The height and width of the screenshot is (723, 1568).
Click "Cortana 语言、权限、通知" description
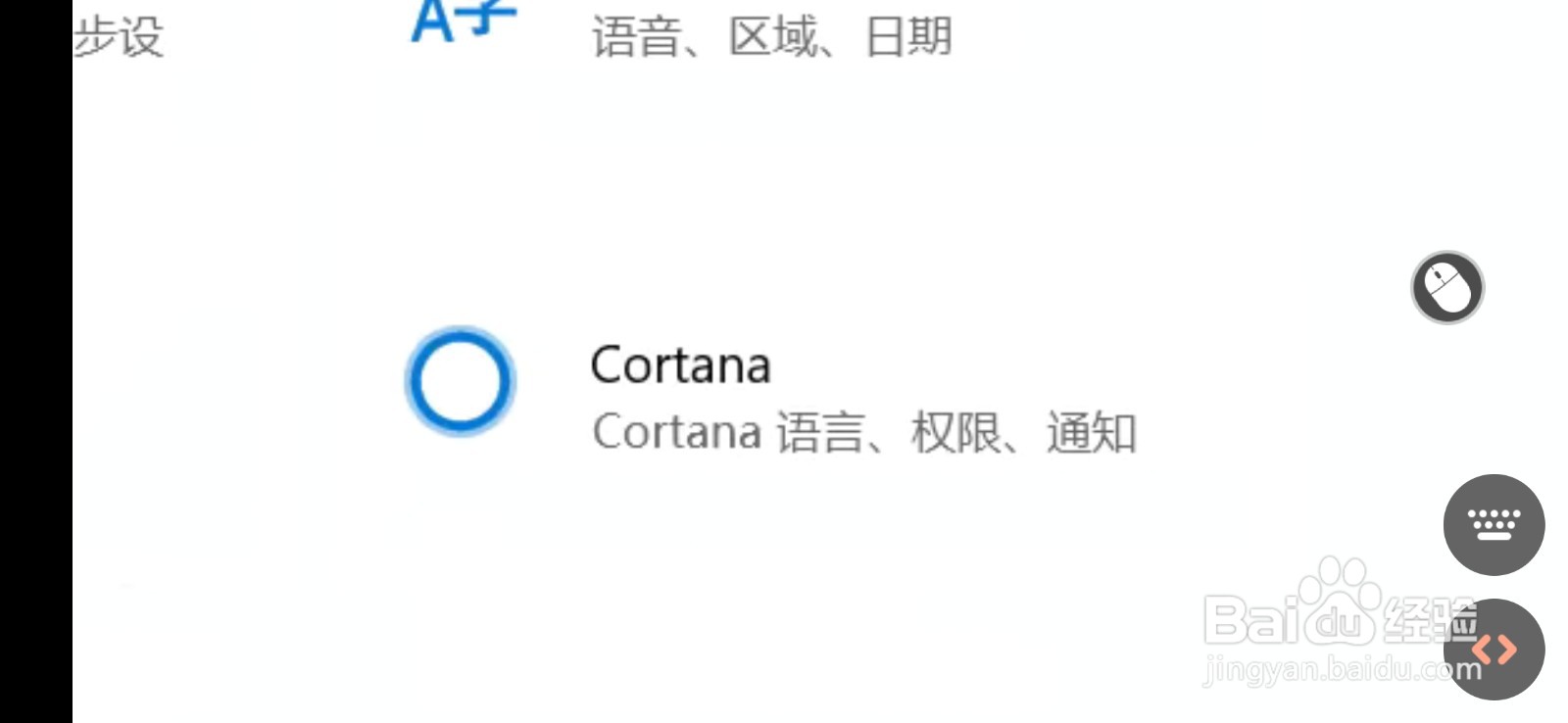tap(863, 432)
